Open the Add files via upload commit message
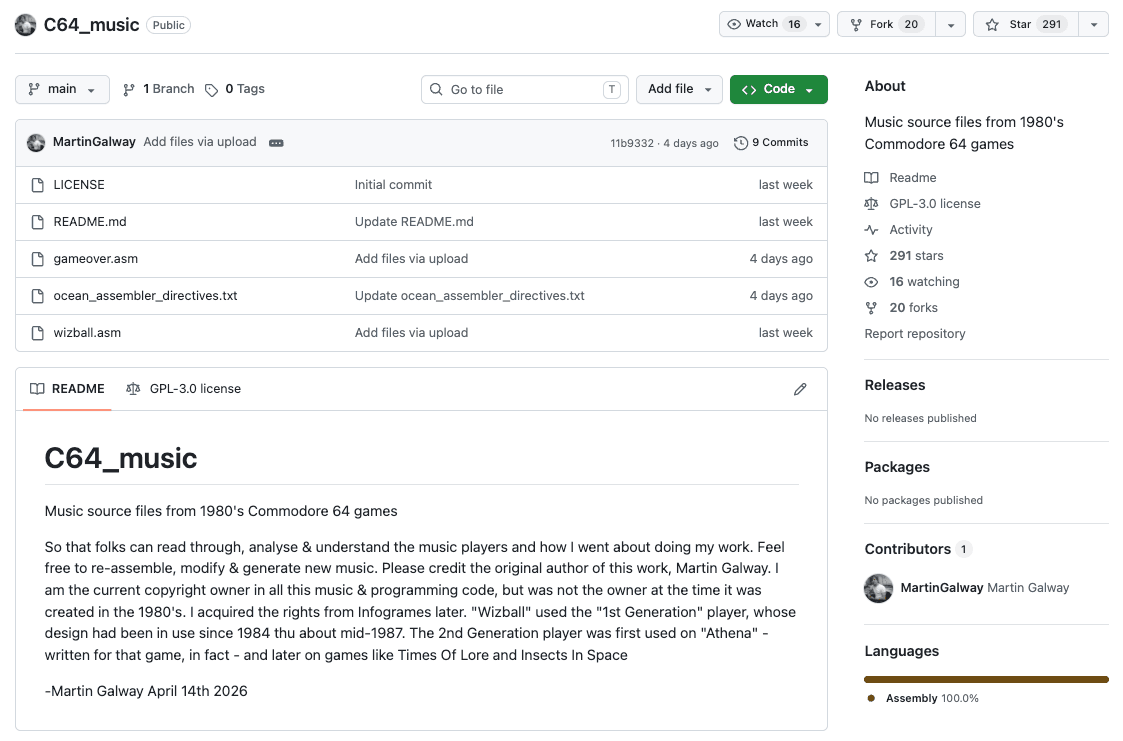This screenshot has height=741, width=1123. coord(200,142)
